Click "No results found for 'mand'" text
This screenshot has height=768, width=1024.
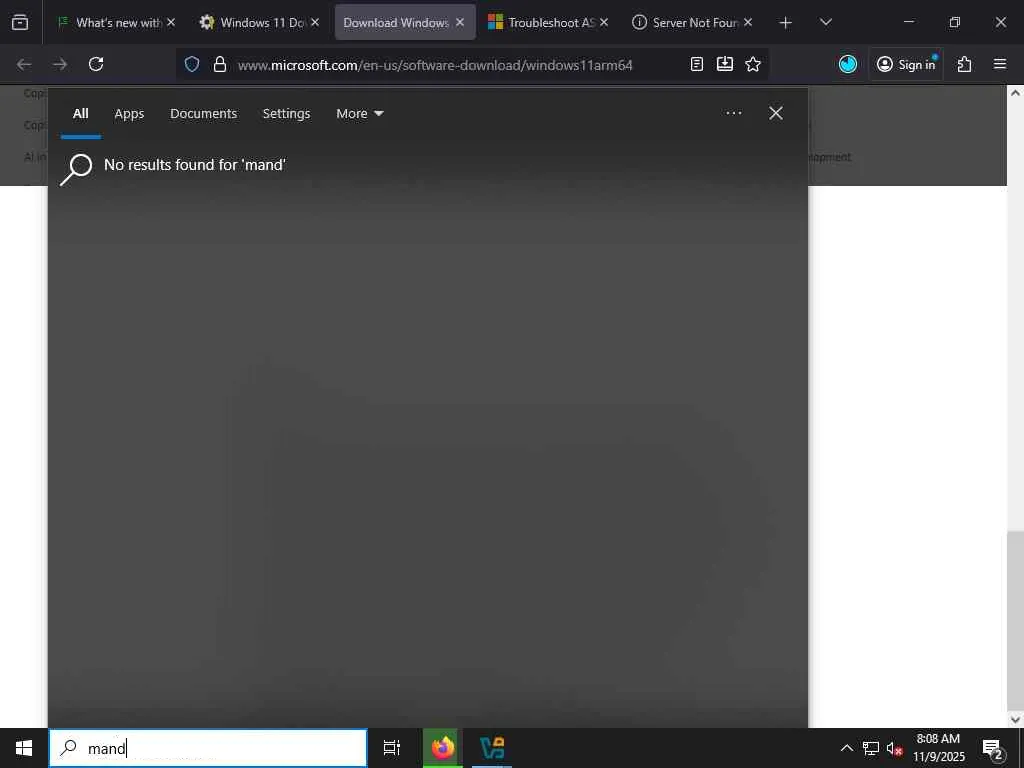coord(195,165)
